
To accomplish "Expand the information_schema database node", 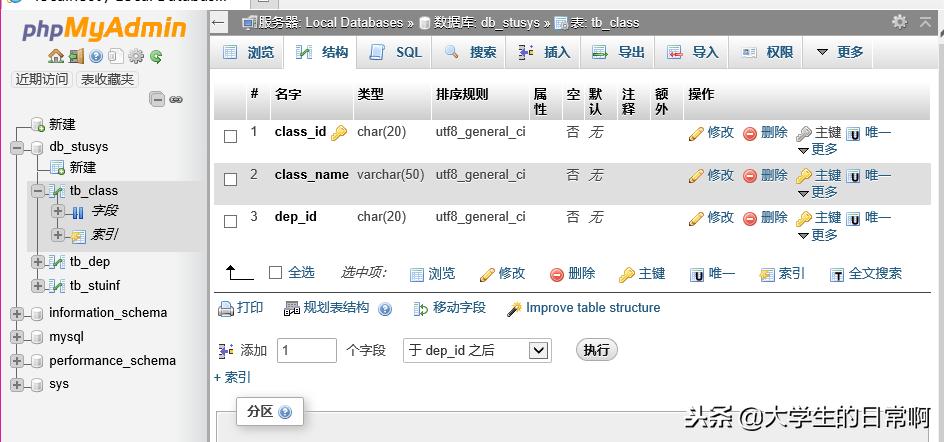I will (x=17, y=313).
